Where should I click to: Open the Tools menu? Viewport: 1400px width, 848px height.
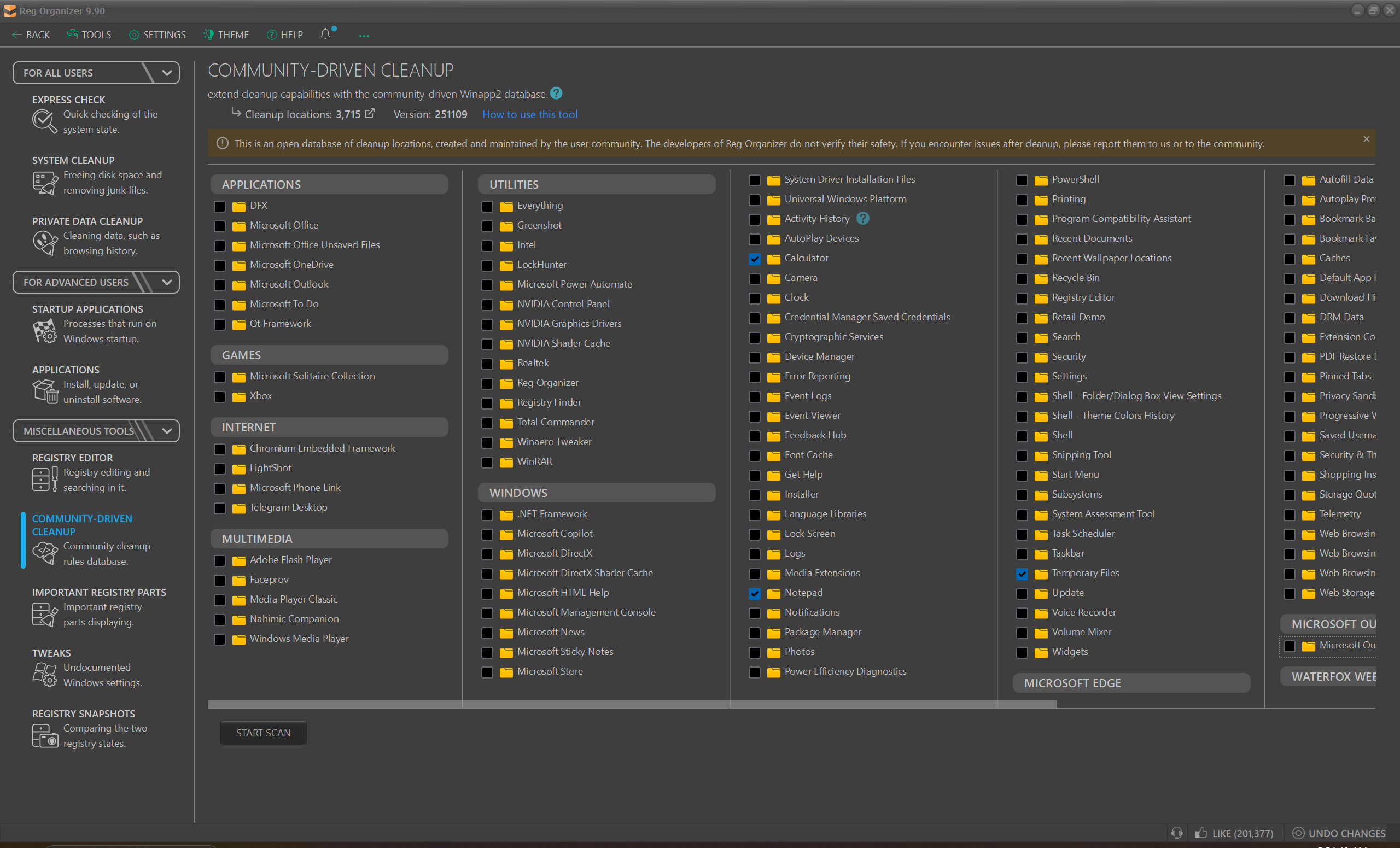click(x=89, y=34)
